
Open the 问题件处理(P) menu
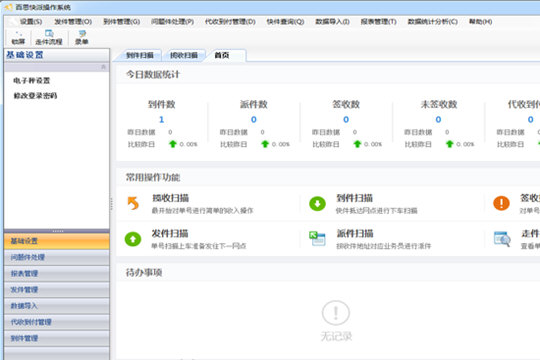point(173,22)
